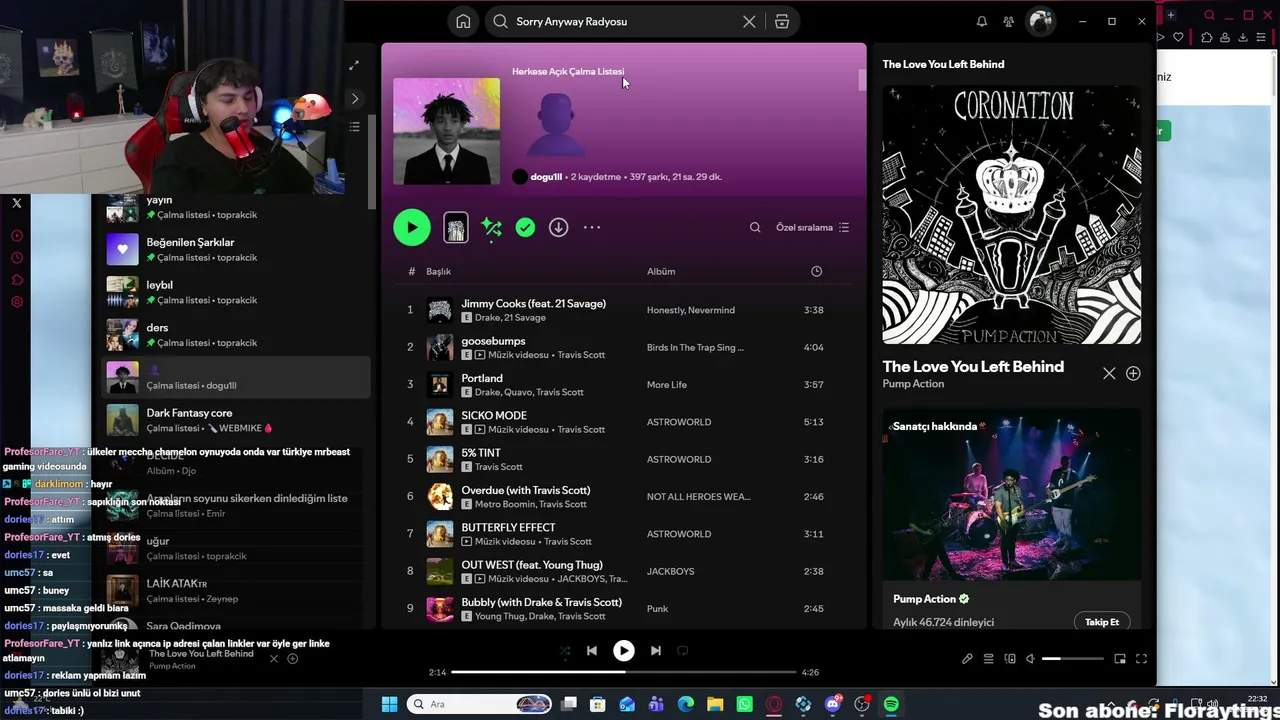The height and width of the screenshot is (720, 1280).
Task: Open the mini player icon
Action: click(x=1120, y=659)
